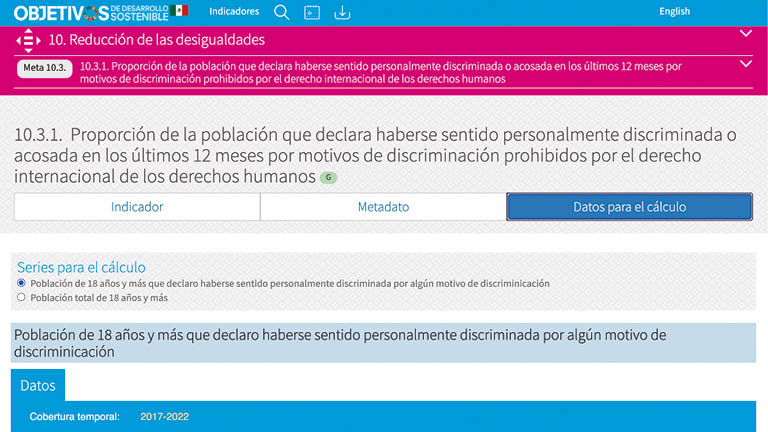768x432 pixels.
Task: Click the Meta 10.3. label button
Action: pyautogui.click(x=44, y=68)
